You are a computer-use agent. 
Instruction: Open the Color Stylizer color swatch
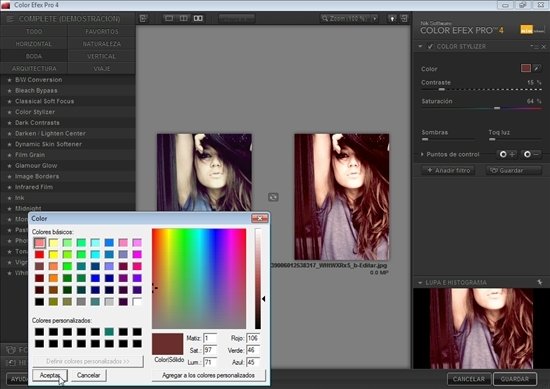(525, 68)
